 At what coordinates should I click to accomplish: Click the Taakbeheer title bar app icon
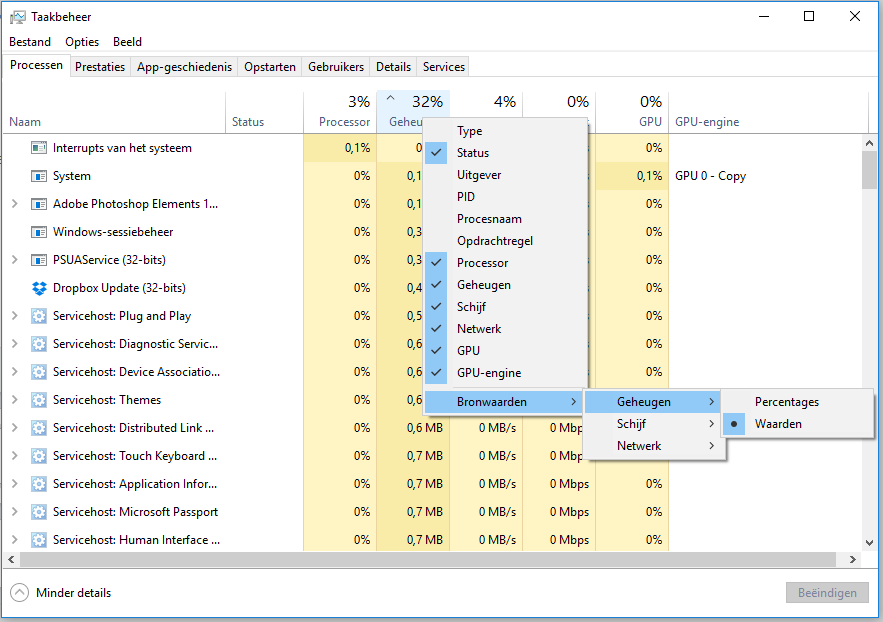(x=18, y=17)
